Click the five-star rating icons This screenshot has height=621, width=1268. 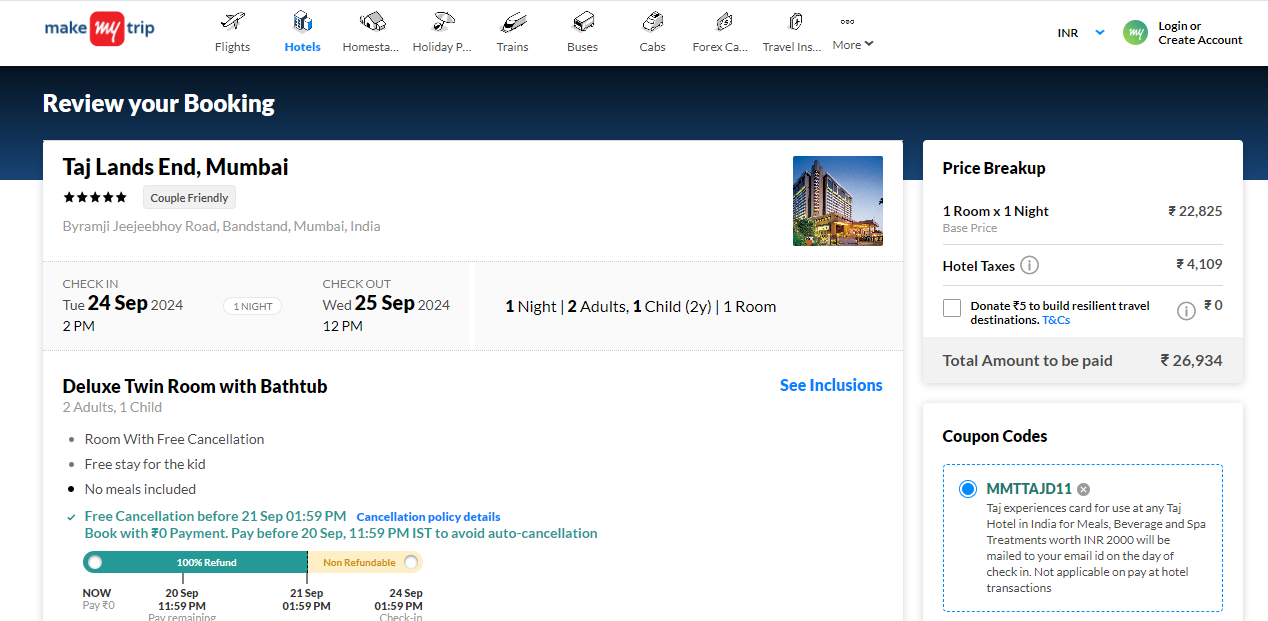tap(95, 197)
